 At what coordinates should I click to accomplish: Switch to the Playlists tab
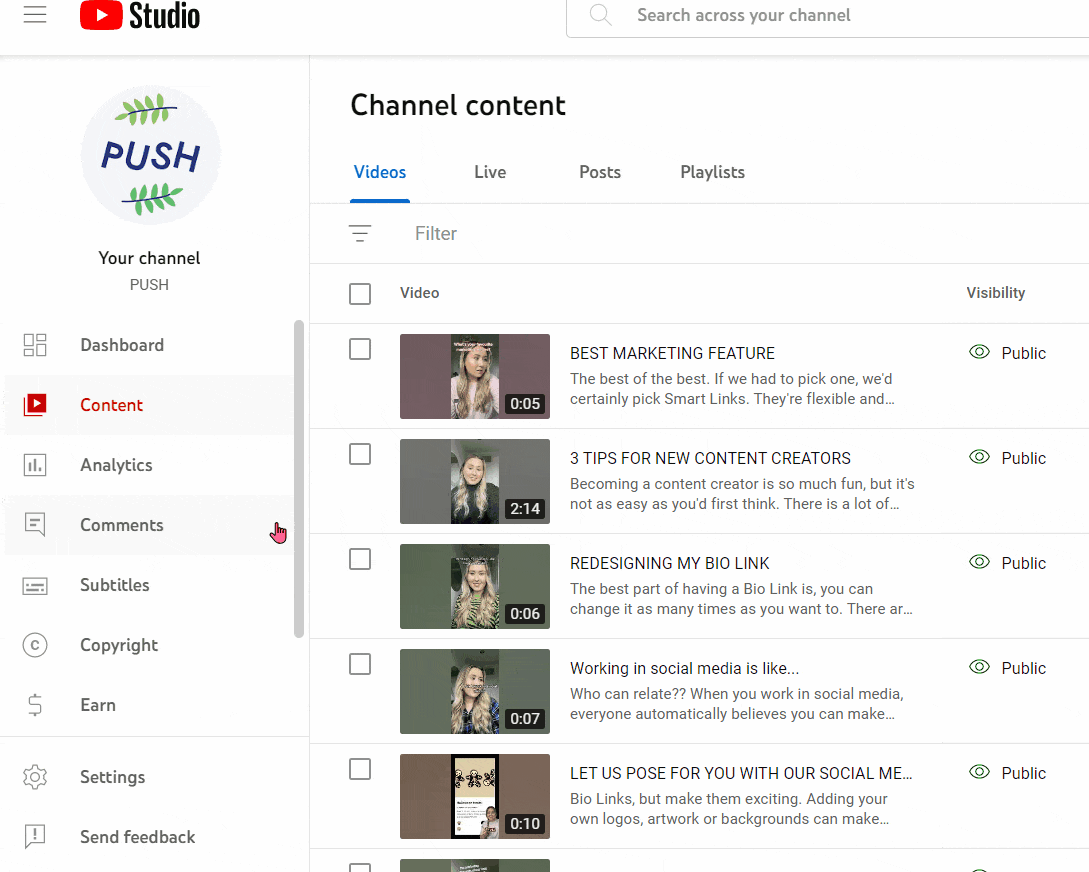[x=712, y=172]
